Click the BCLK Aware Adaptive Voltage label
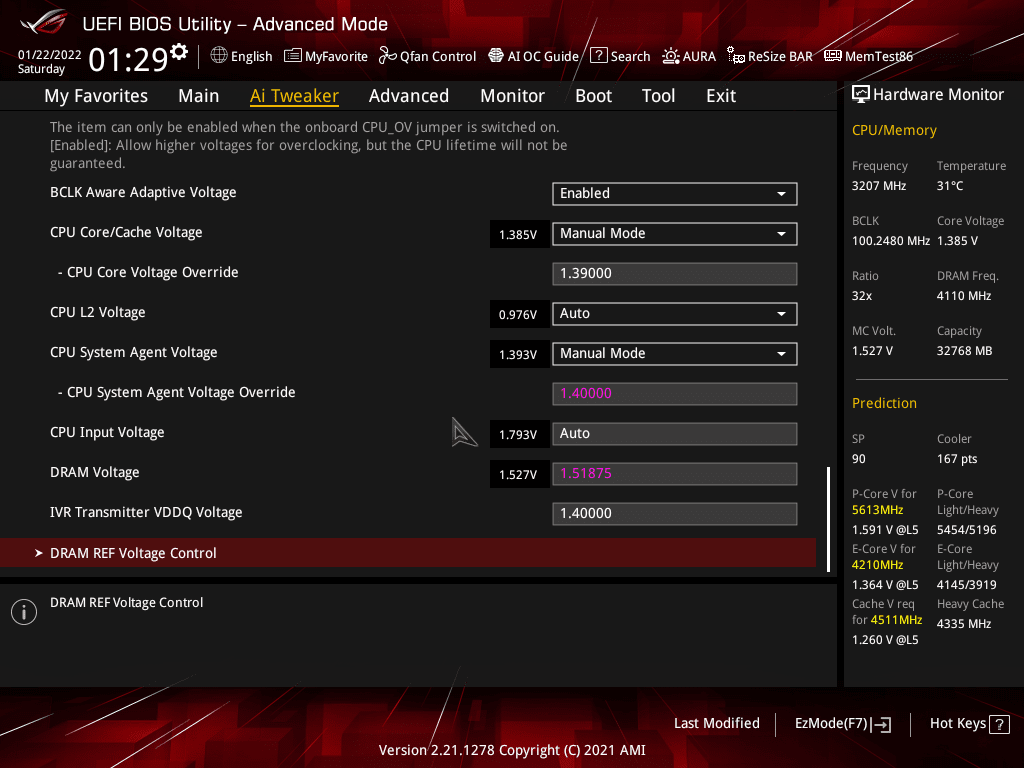Screen dimensions: 1024x768 pyautogui.click(x=143, y=193)
